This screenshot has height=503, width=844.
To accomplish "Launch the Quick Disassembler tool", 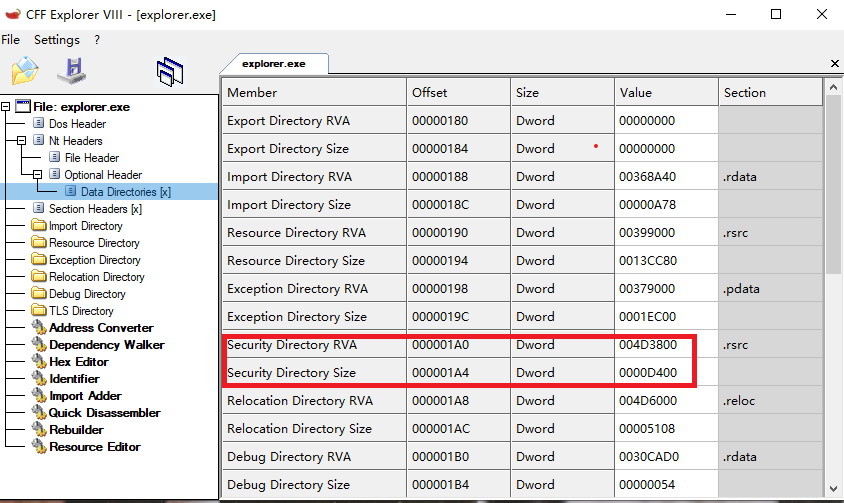I will pos(104,413).
